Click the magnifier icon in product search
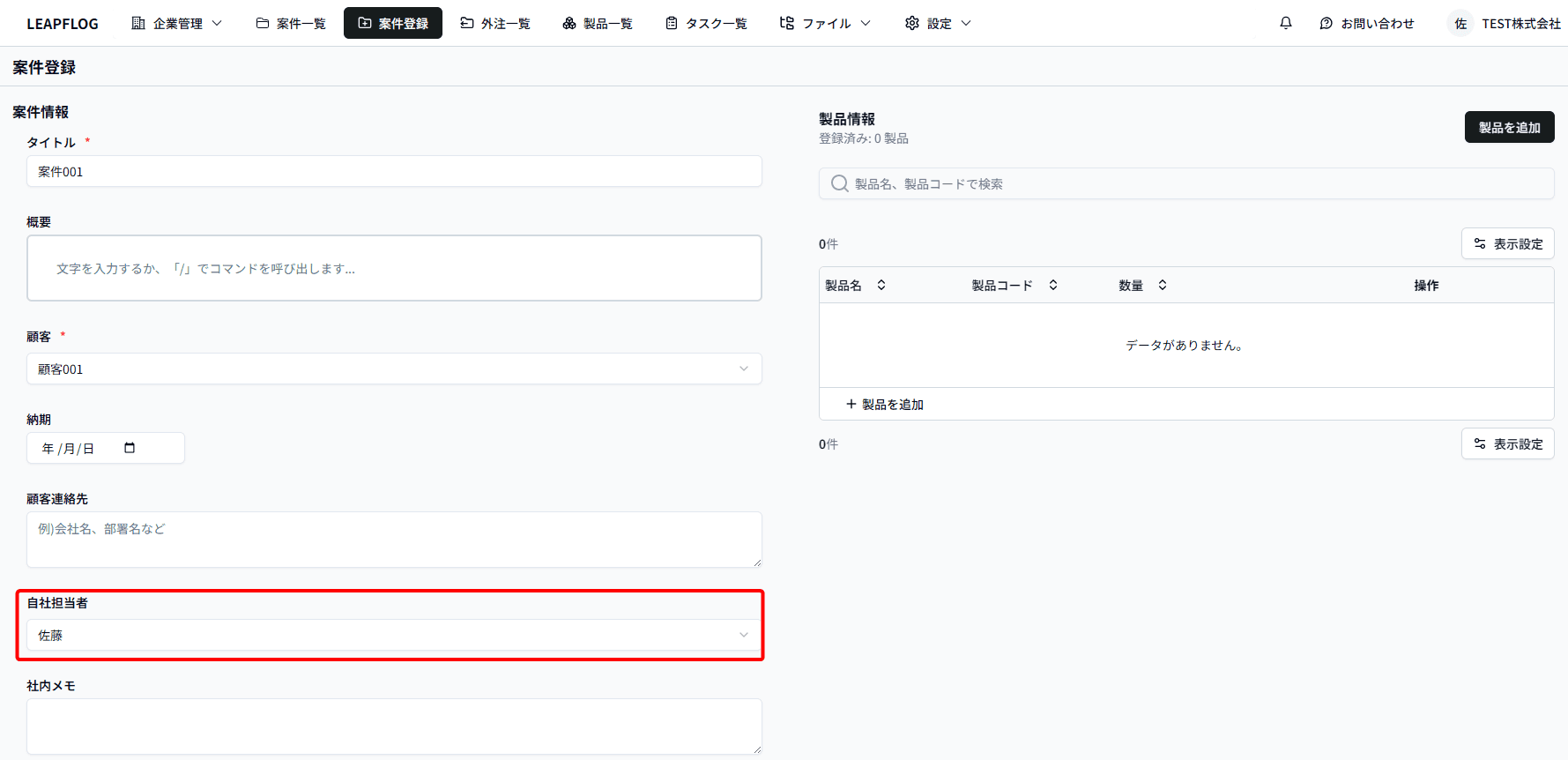The image size is (1568, 760). (840, 183)
